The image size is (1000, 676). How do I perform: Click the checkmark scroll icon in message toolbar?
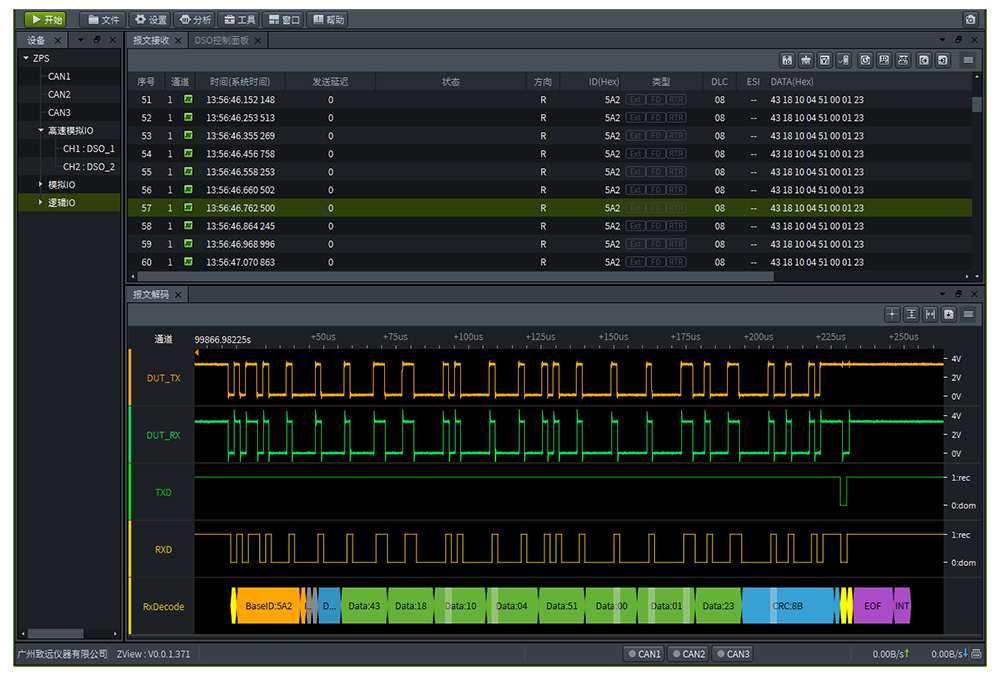click(844, 60)
